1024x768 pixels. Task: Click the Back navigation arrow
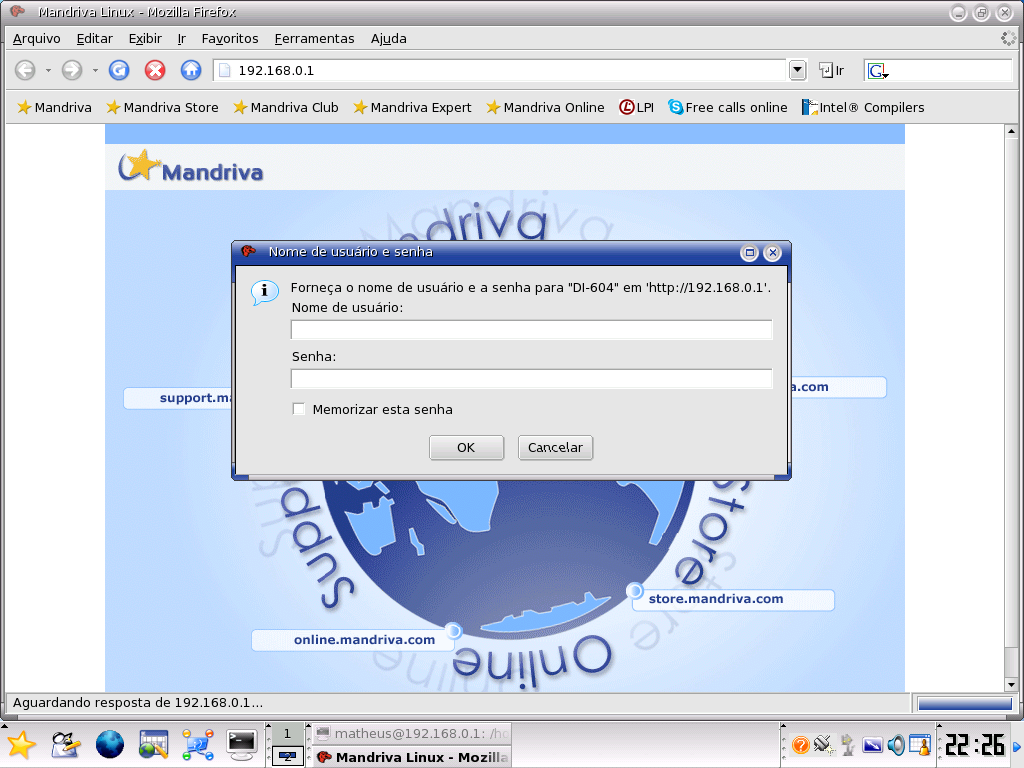pos(25,70)
